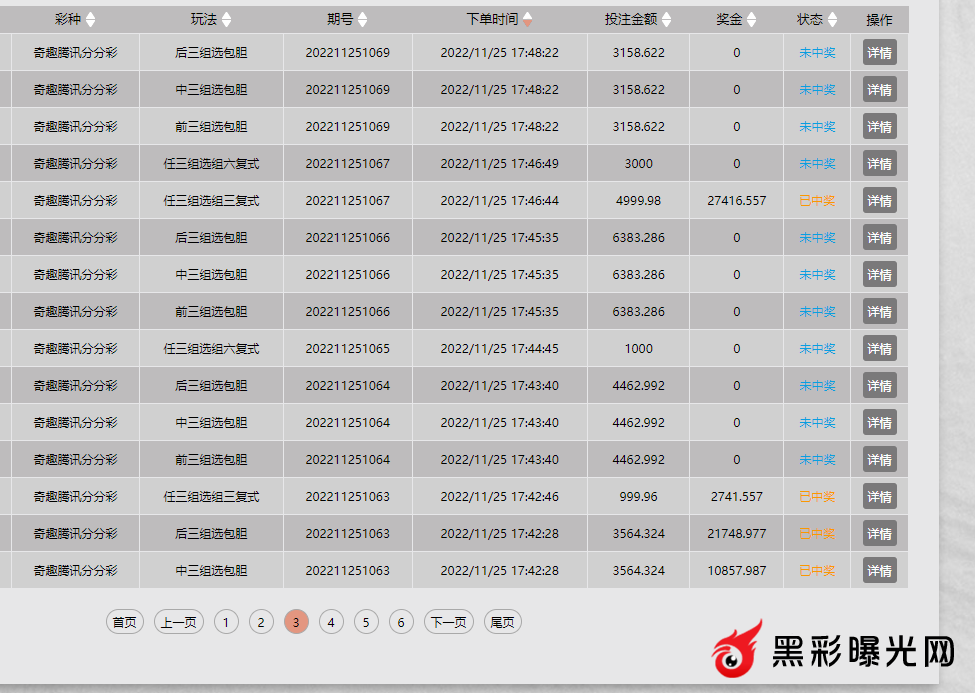This screenshot has width=975, height=693.
Task: Sort table by 彩种 column arrows
Action: tap(91, 19)
